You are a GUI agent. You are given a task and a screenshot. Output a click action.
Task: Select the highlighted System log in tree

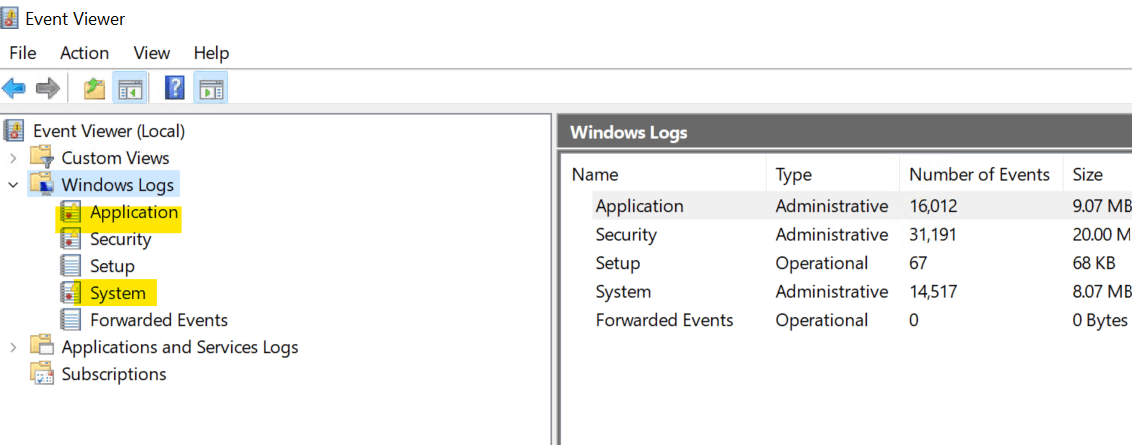pyautogui.click(x=118, y=293)
